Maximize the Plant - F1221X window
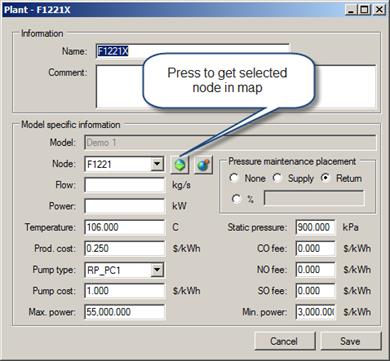Image resolution: width=390 pixels, height=361 pixels. point(364,10)
